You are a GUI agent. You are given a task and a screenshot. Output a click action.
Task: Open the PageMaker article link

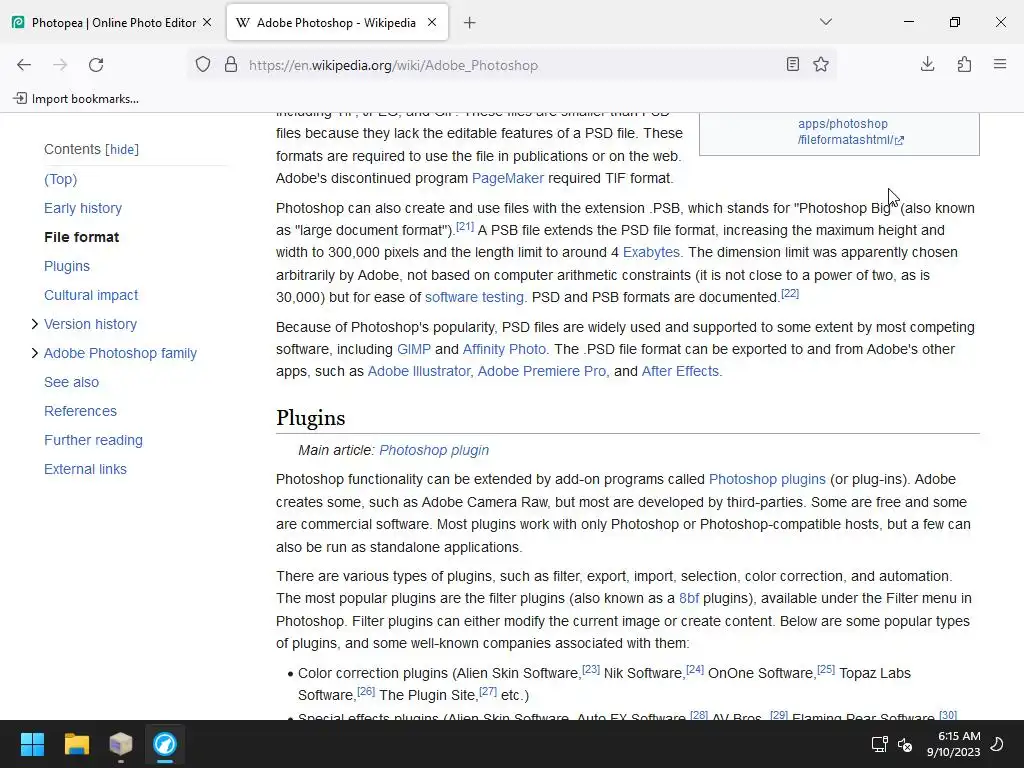tap(507, 178)
